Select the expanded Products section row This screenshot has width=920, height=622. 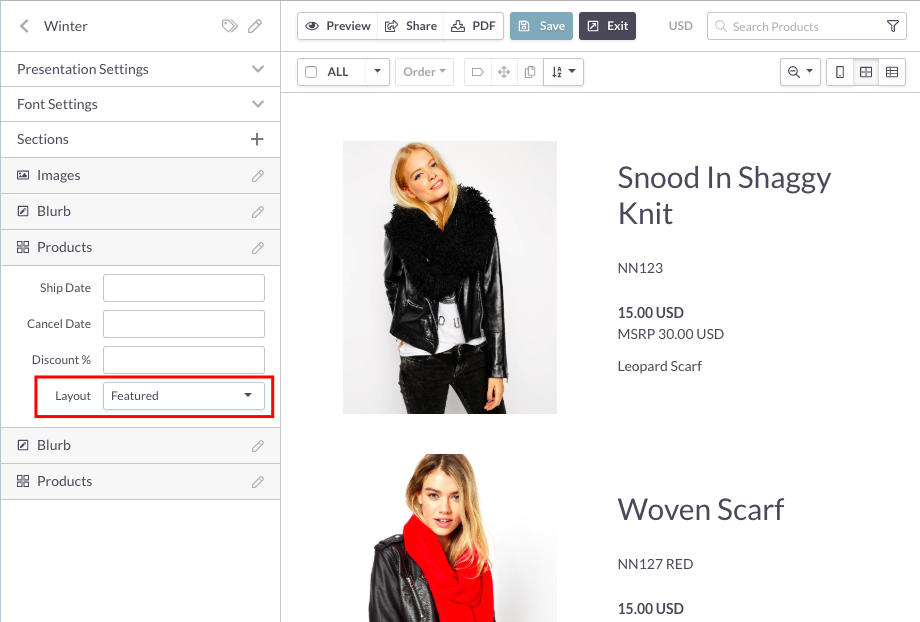pos(140,248)
